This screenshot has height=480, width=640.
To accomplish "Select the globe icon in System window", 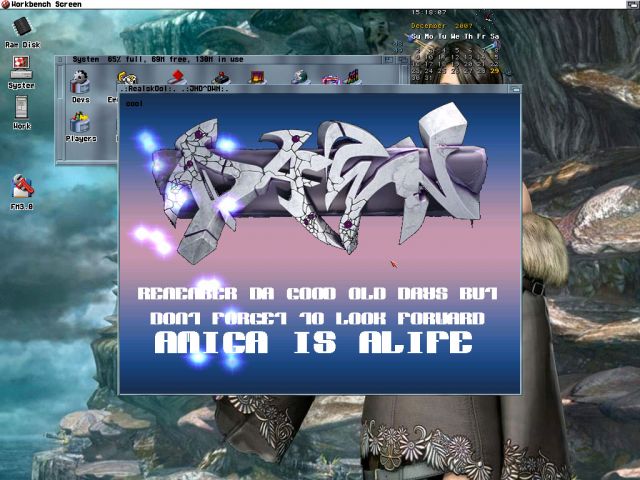I will point(301,77).
